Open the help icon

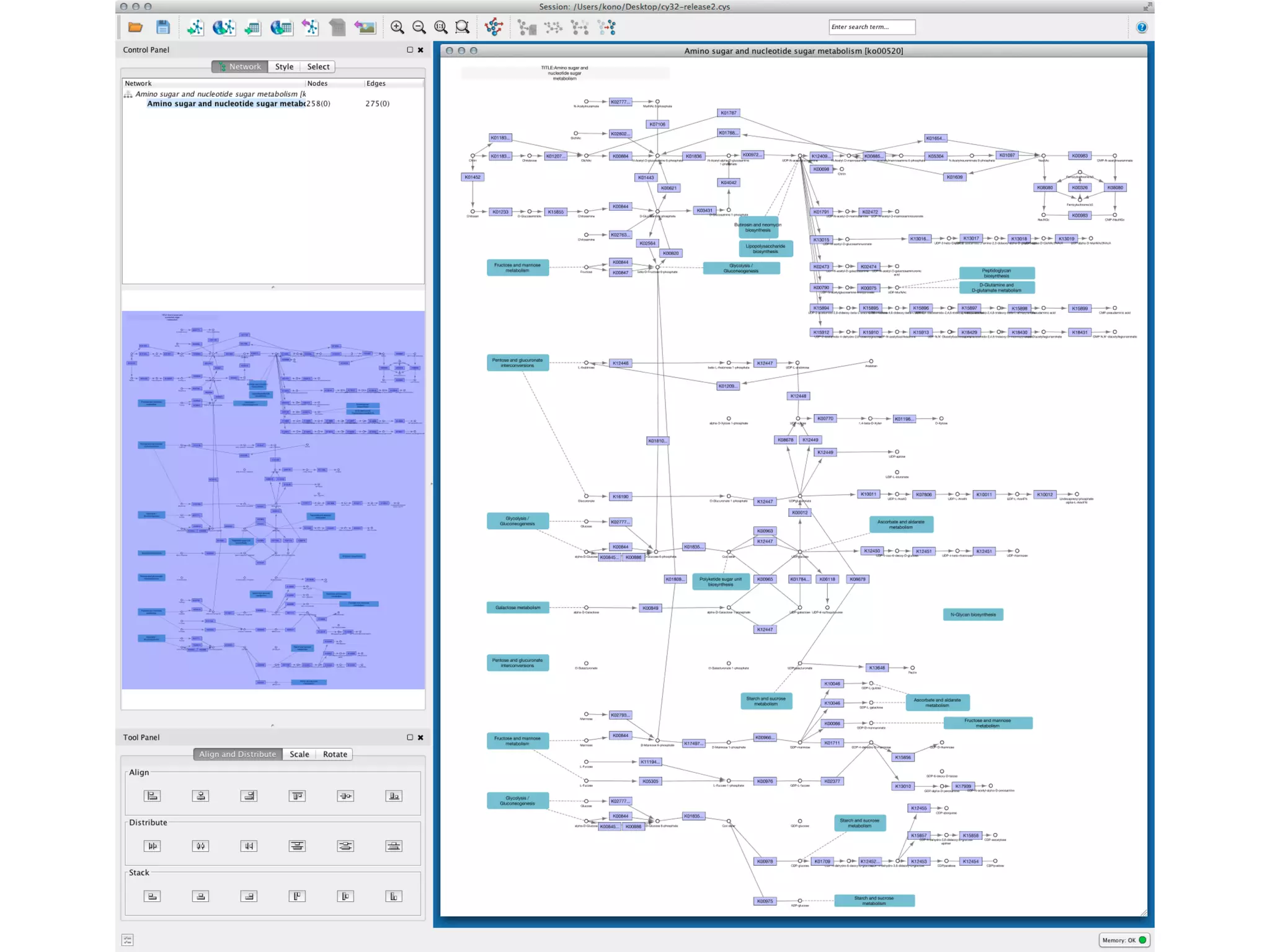(1142, 27)
